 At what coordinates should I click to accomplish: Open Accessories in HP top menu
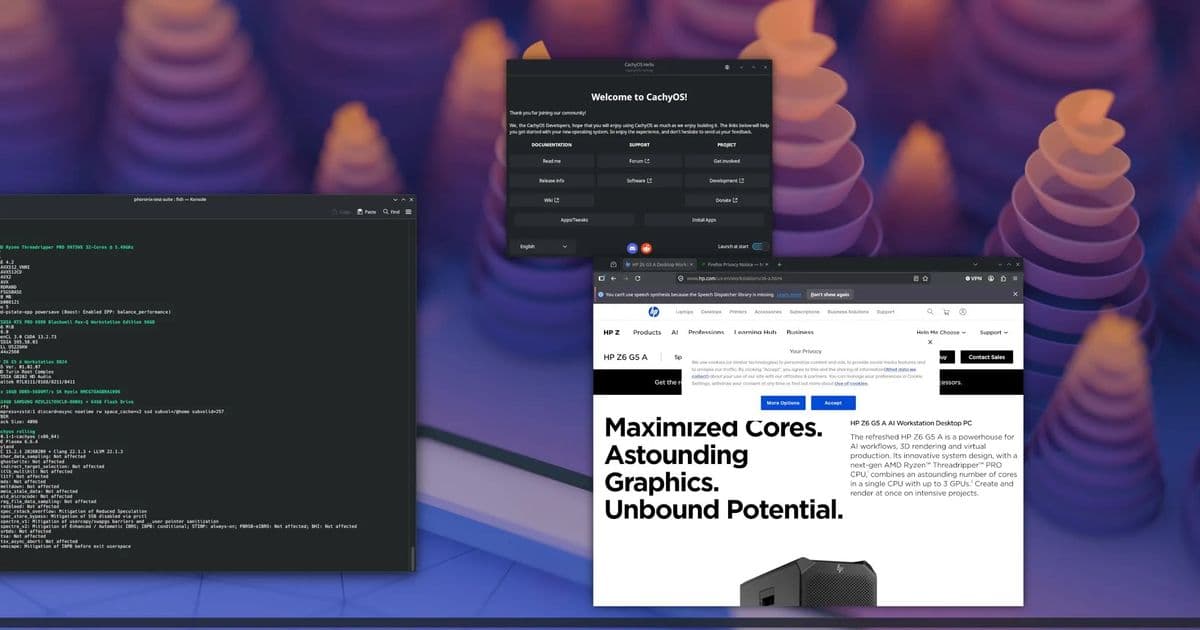pyautogui.click(x=768, y=312)
